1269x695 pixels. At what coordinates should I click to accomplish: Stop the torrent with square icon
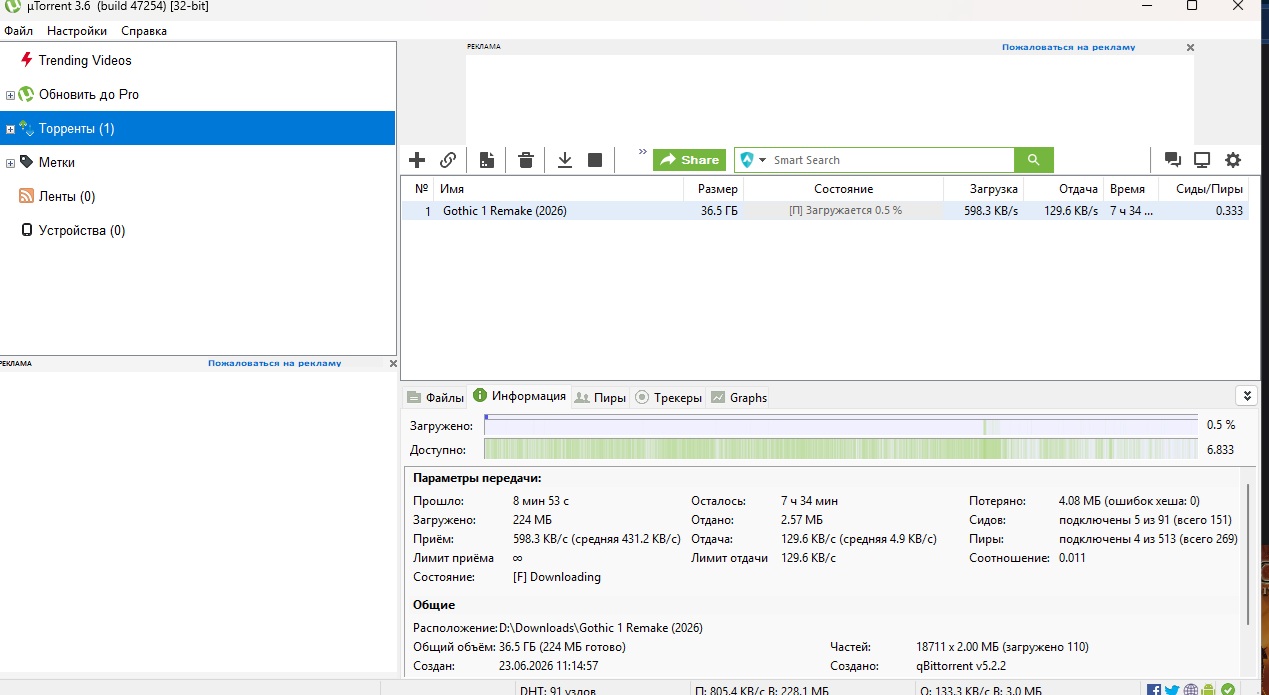pyautogui.click(x=595, y=160)
